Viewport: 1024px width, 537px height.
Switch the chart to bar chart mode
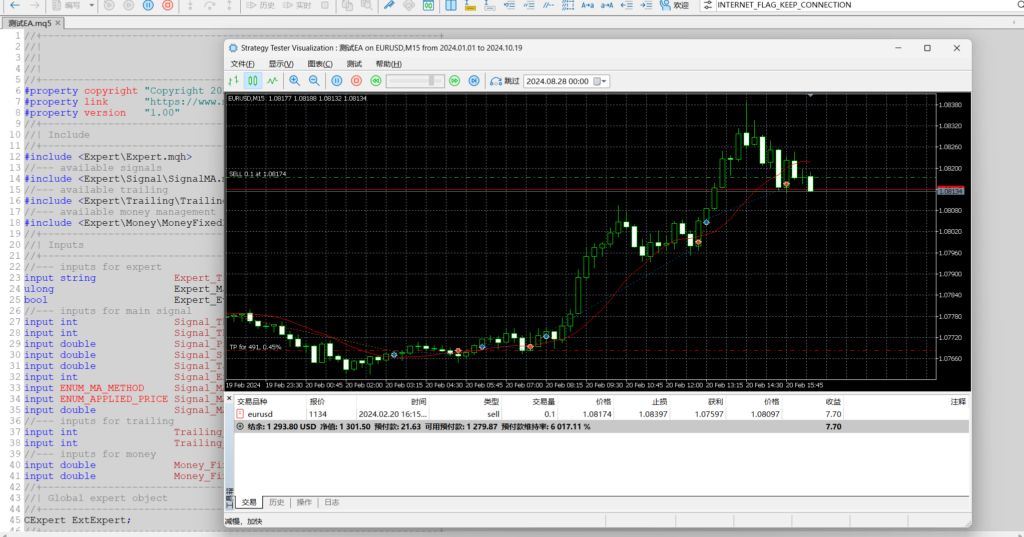click(x=233, y=81)
